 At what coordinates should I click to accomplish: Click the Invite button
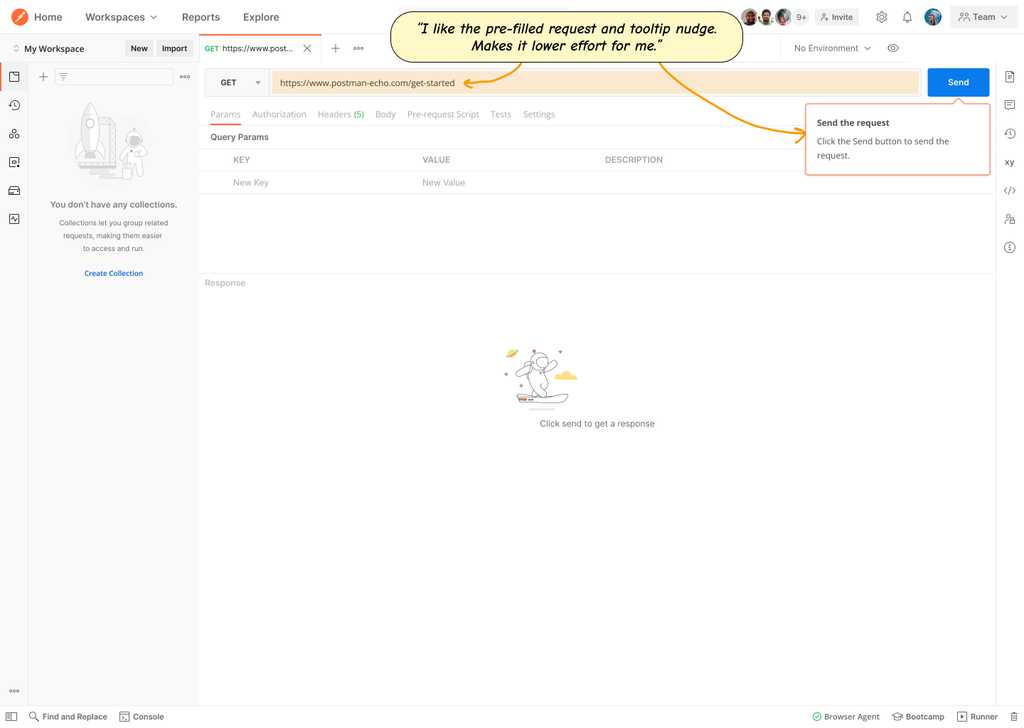(x=837, y=17)
